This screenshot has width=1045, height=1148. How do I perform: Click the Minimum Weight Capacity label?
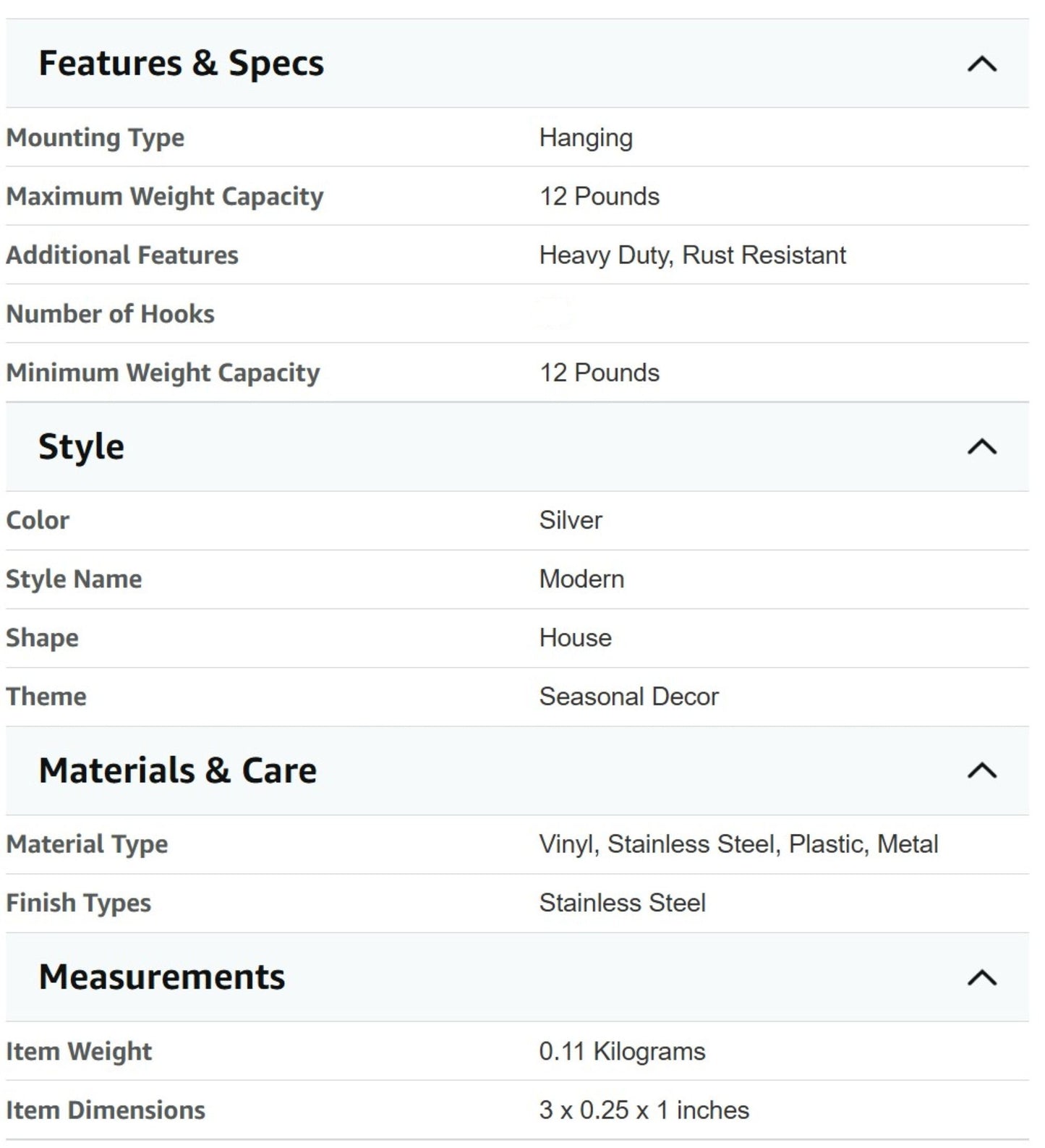pyautogui.click(x=163, y=373)
